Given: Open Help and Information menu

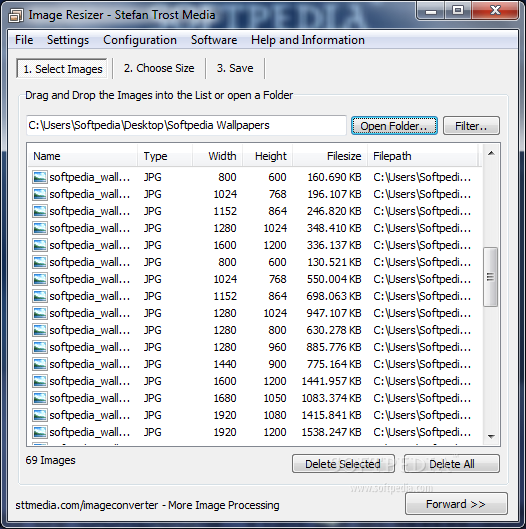Looking at the screenshot, I should click(308, 40).
